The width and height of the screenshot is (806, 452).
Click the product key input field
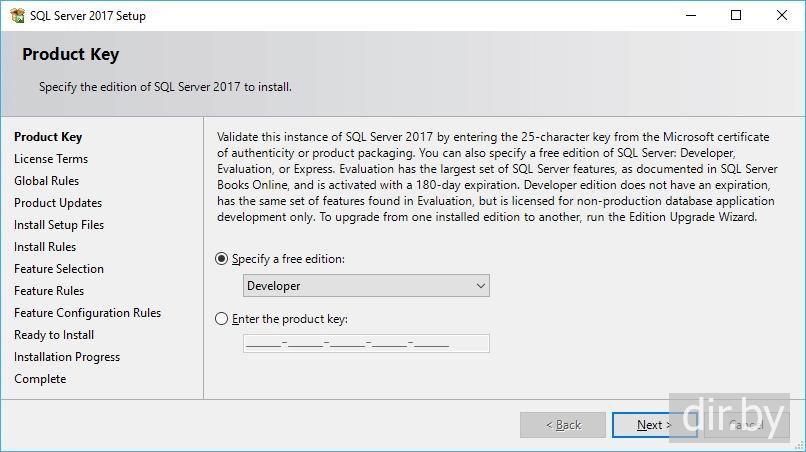[x=366, y=344]
